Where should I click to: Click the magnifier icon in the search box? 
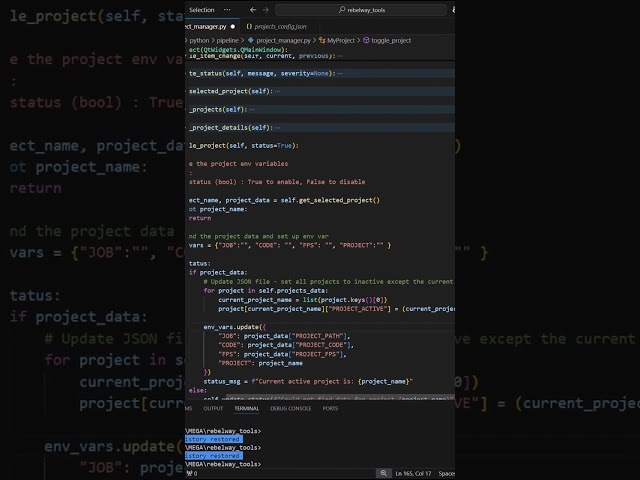(x=342, y=10)
